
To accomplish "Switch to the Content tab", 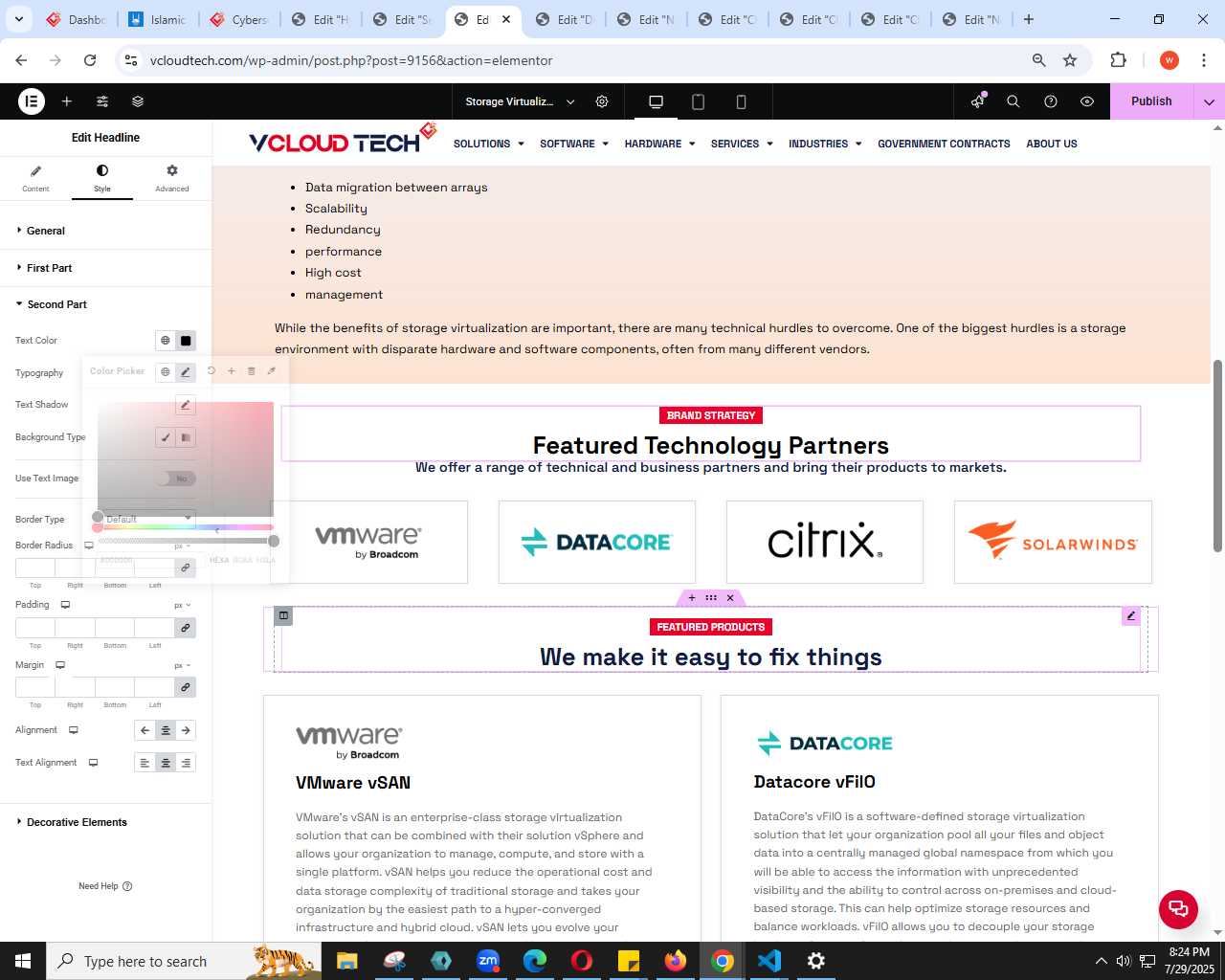I will pyautogui.click(x=35, y=178).
